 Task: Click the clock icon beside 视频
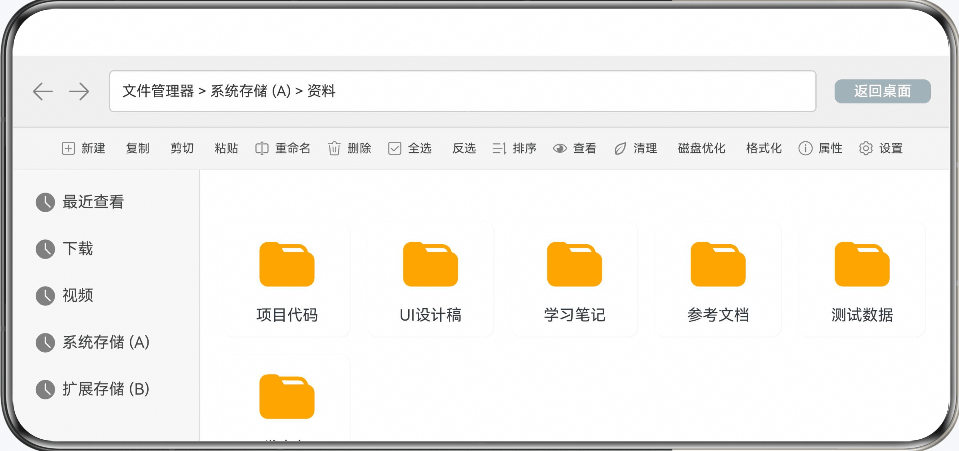click(x=45, y=296)
